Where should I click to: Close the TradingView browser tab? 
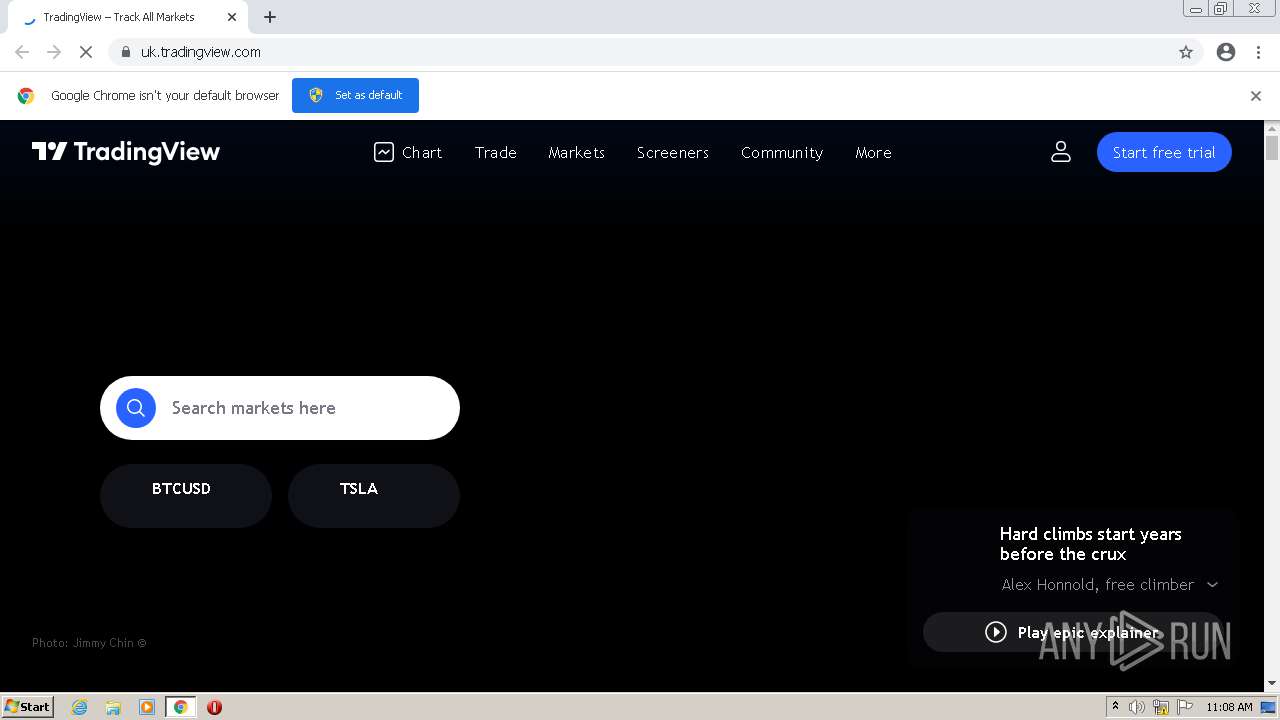point(232,17)
